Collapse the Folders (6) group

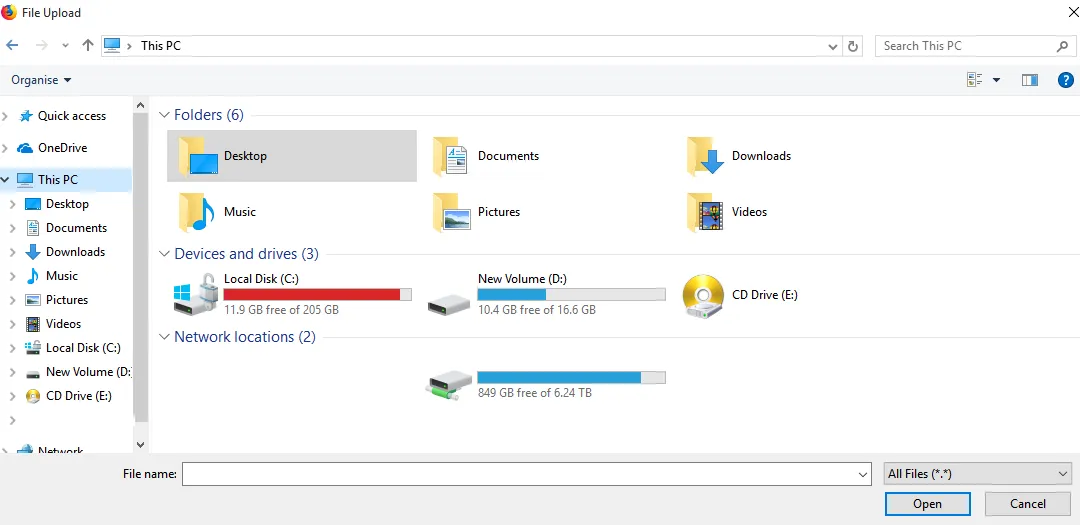(x=164, y=115)
